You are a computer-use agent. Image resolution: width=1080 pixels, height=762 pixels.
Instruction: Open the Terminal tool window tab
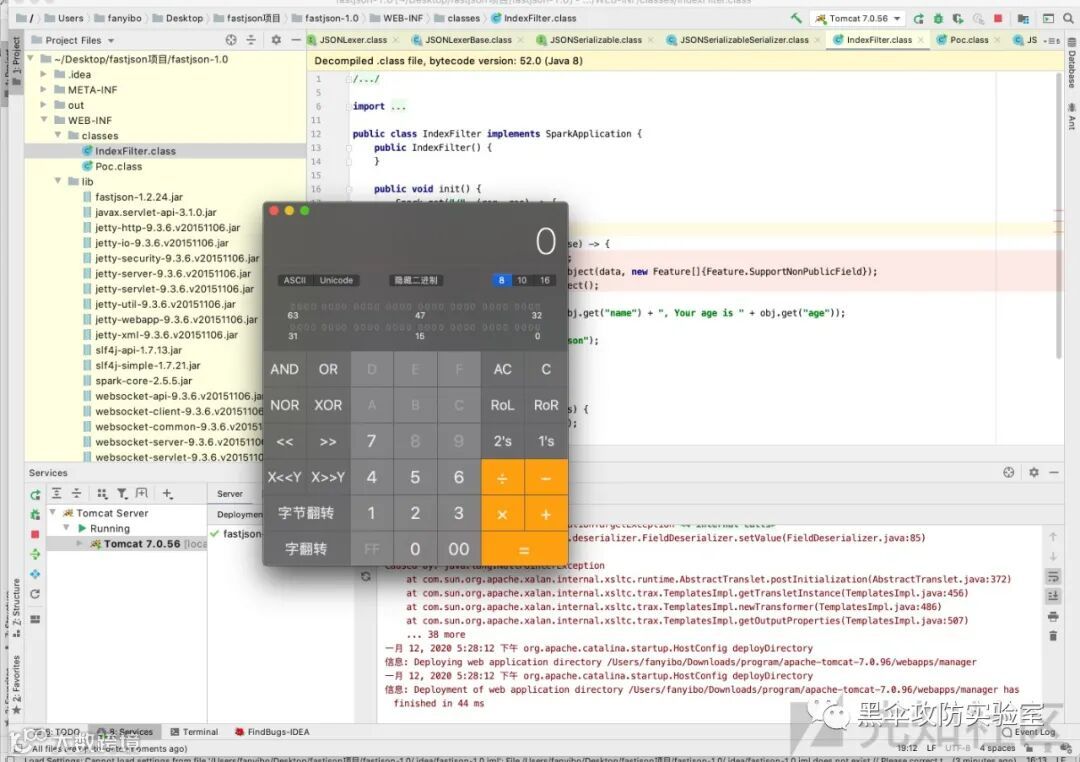pyautogui.click(x=194, y=732)
